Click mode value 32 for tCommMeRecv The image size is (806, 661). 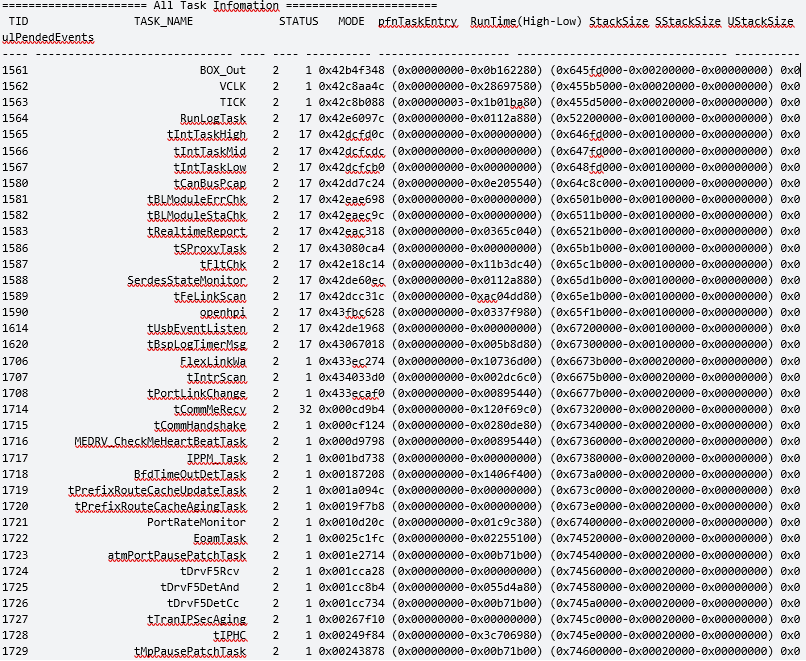click(x=305, y=409)
